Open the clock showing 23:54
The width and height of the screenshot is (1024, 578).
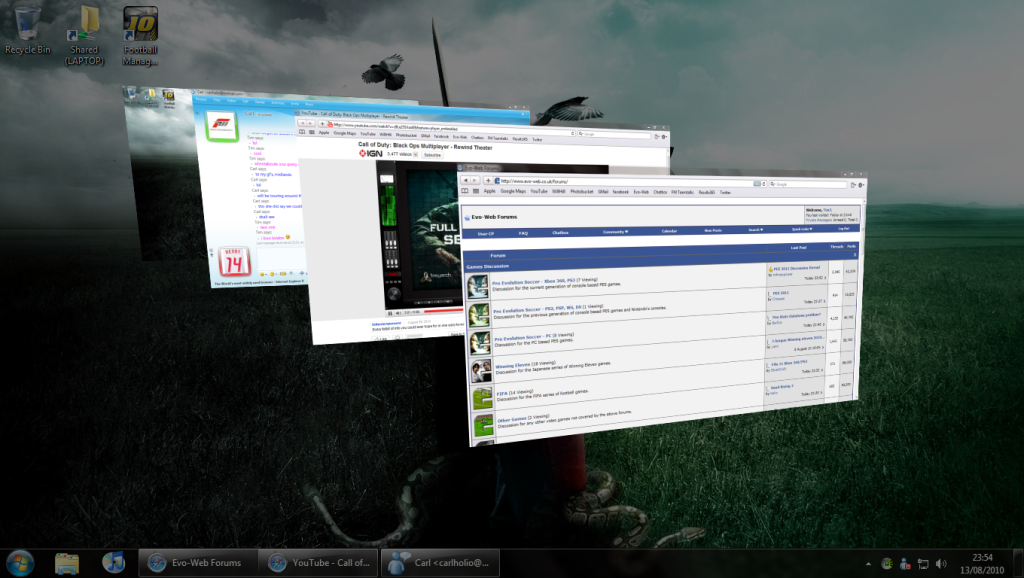982,563
